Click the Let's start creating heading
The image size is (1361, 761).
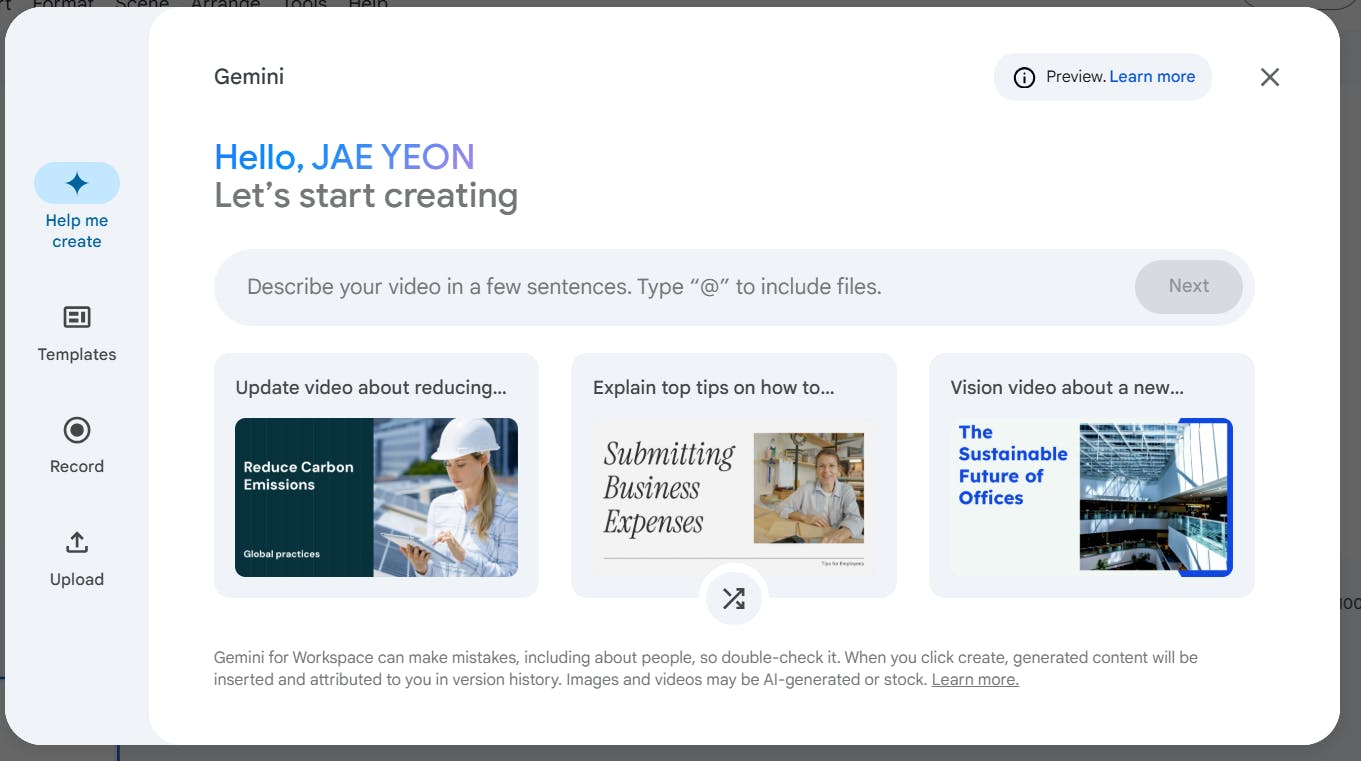[366, 196]
